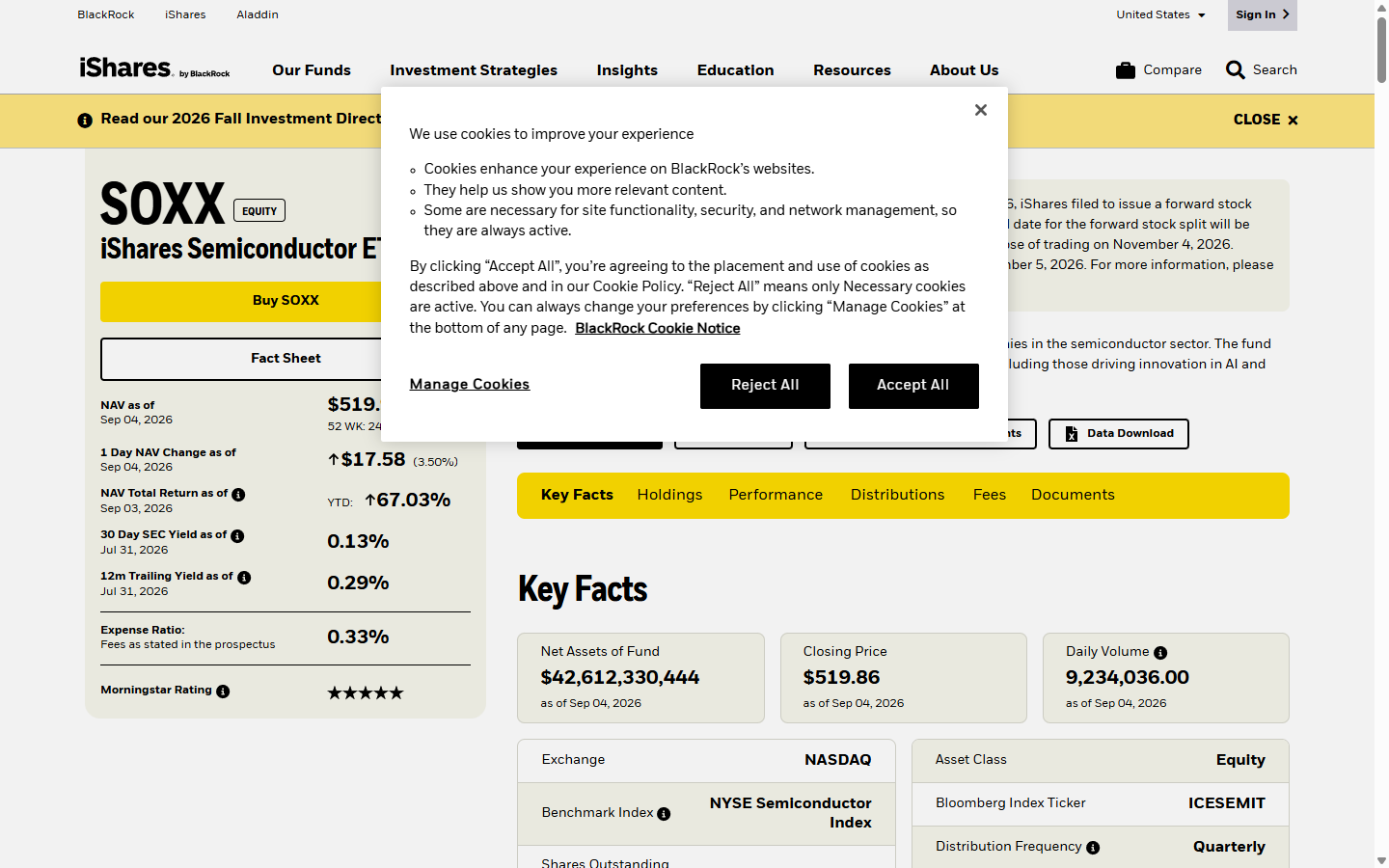Open the Investment Strategies menu

tap(474, 70)
